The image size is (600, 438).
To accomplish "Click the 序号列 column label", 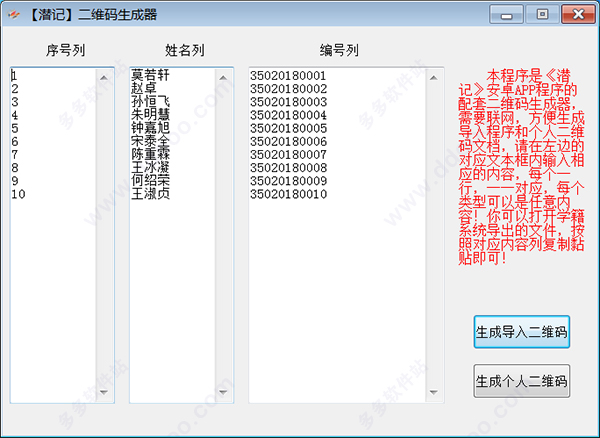I will tap(65, 50).
